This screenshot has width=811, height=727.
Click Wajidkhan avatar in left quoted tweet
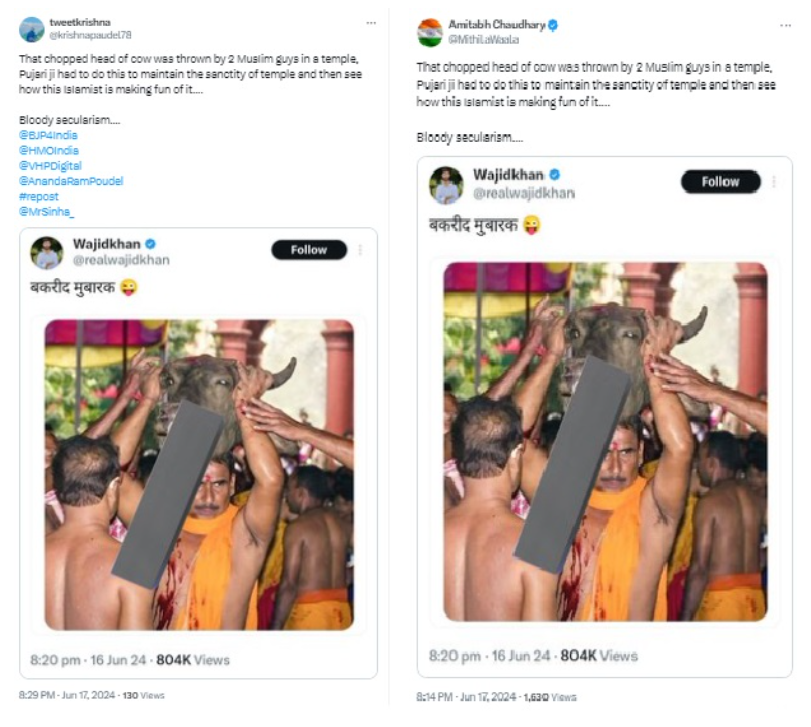click(47, 253)
